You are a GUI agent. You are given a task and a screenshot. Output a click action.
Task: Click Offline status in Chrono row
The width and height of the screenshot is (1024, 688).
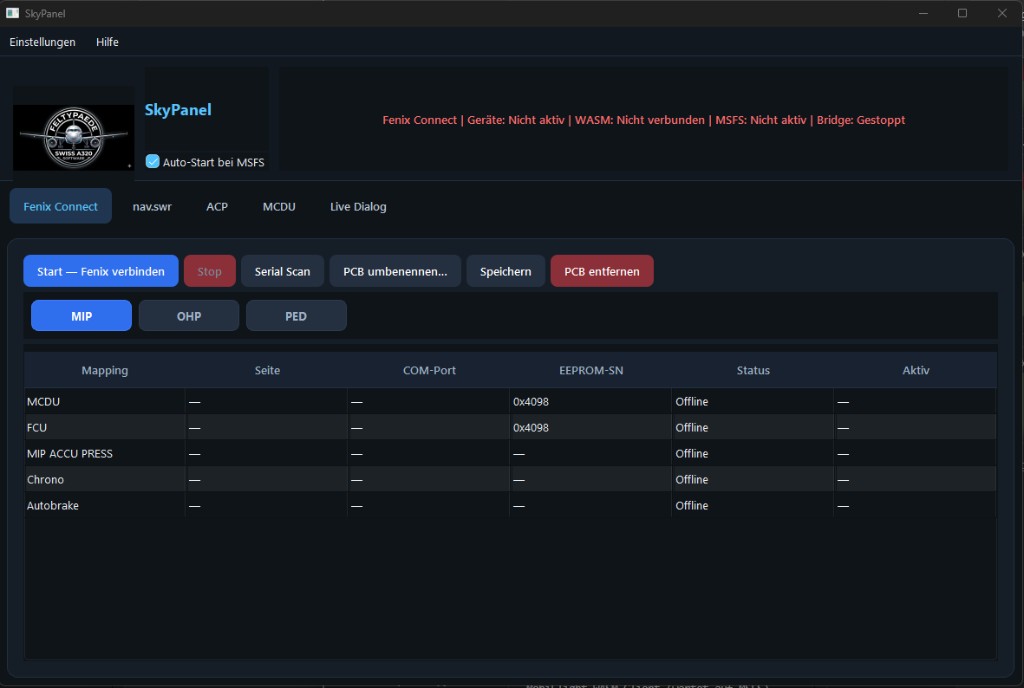coord(692,480)
